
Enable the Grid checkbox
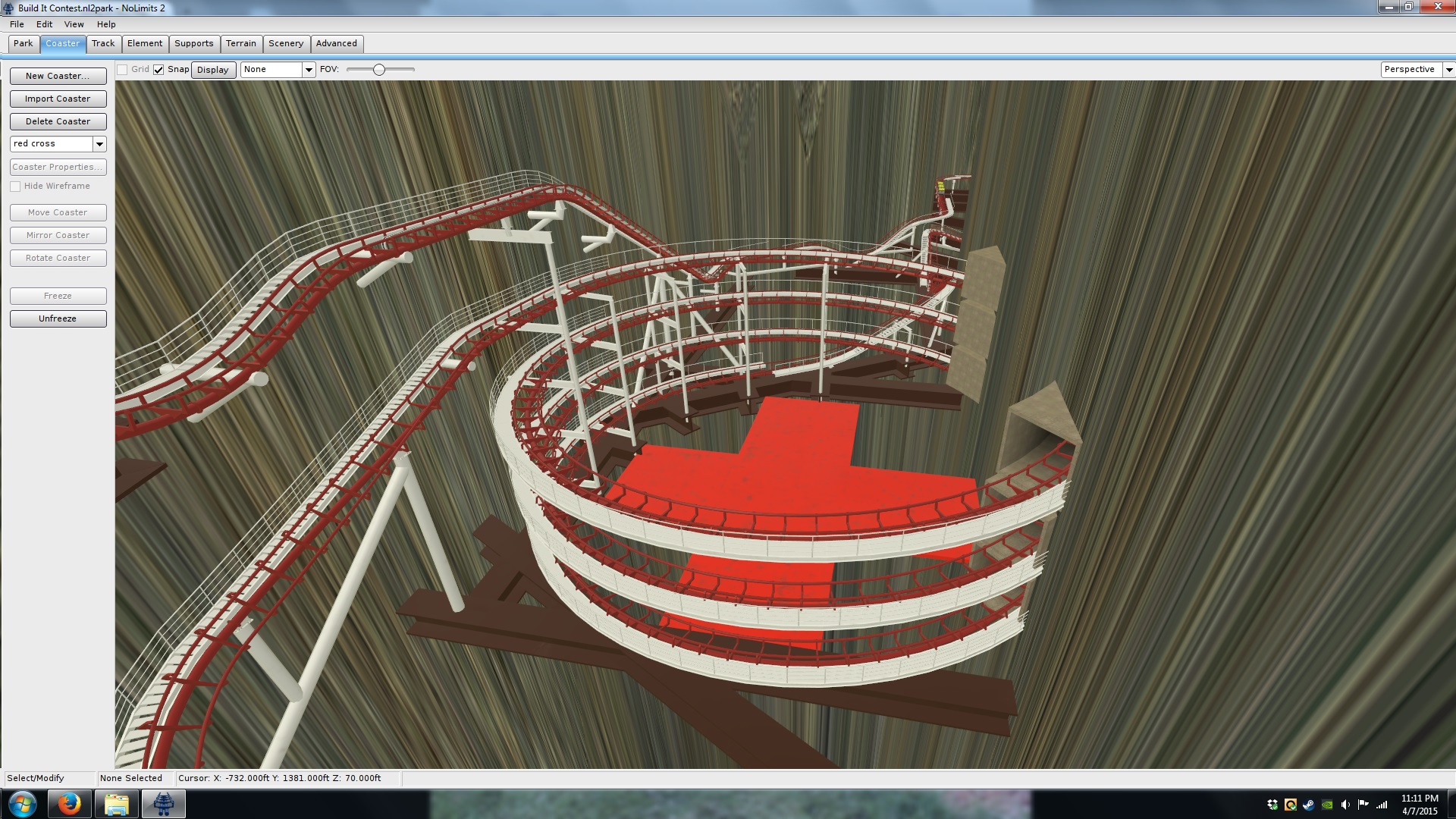pos(122,70)
